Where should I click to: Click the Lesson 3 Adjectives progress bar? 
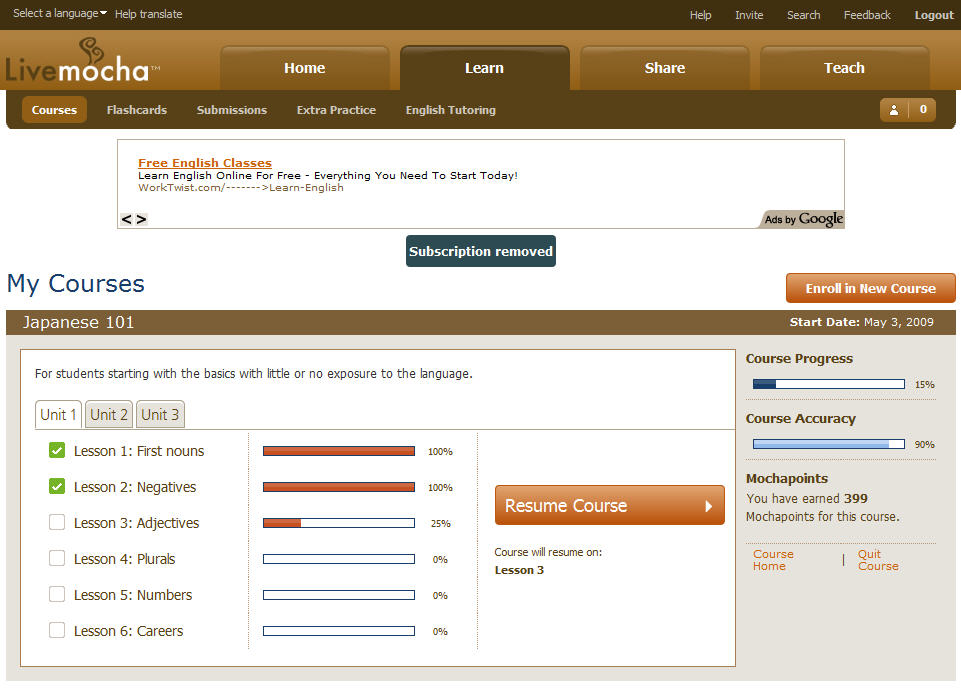tap(338, 523)
